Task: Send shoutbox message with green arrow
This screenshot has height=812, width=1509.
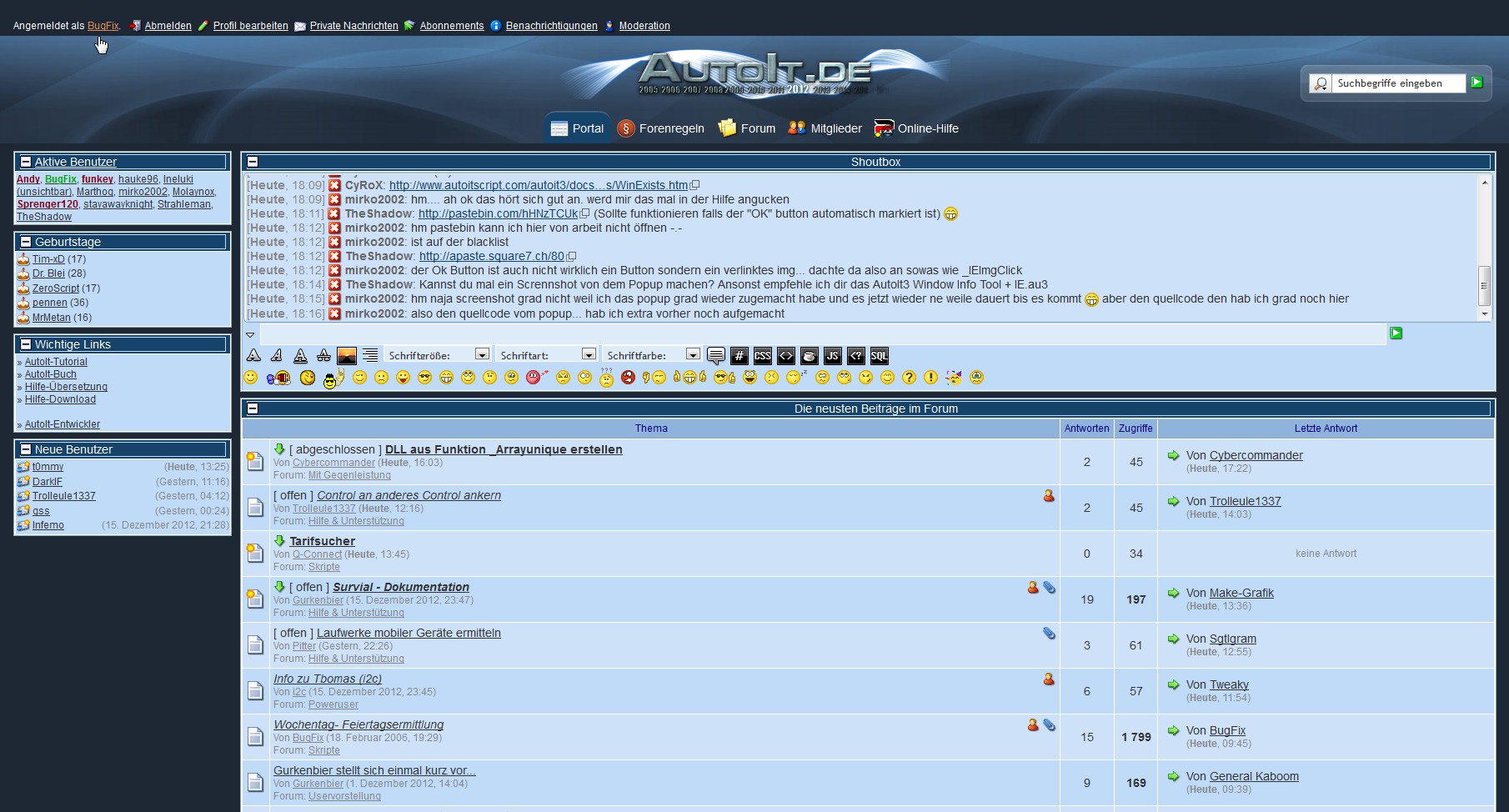Action: [x=1396, y=333]
